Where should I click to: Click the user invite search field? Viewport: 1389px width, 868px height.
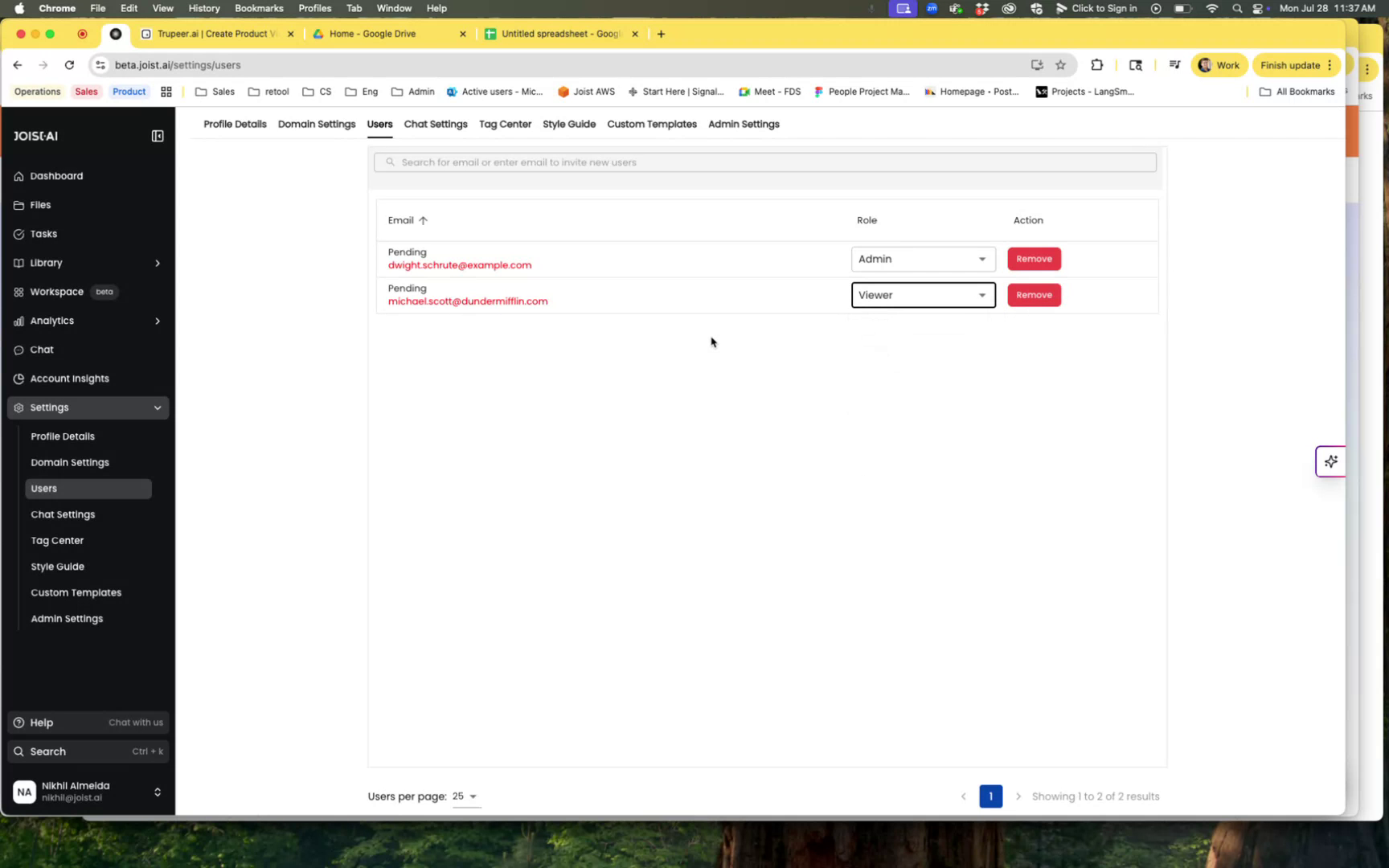(x=764, y=162)
